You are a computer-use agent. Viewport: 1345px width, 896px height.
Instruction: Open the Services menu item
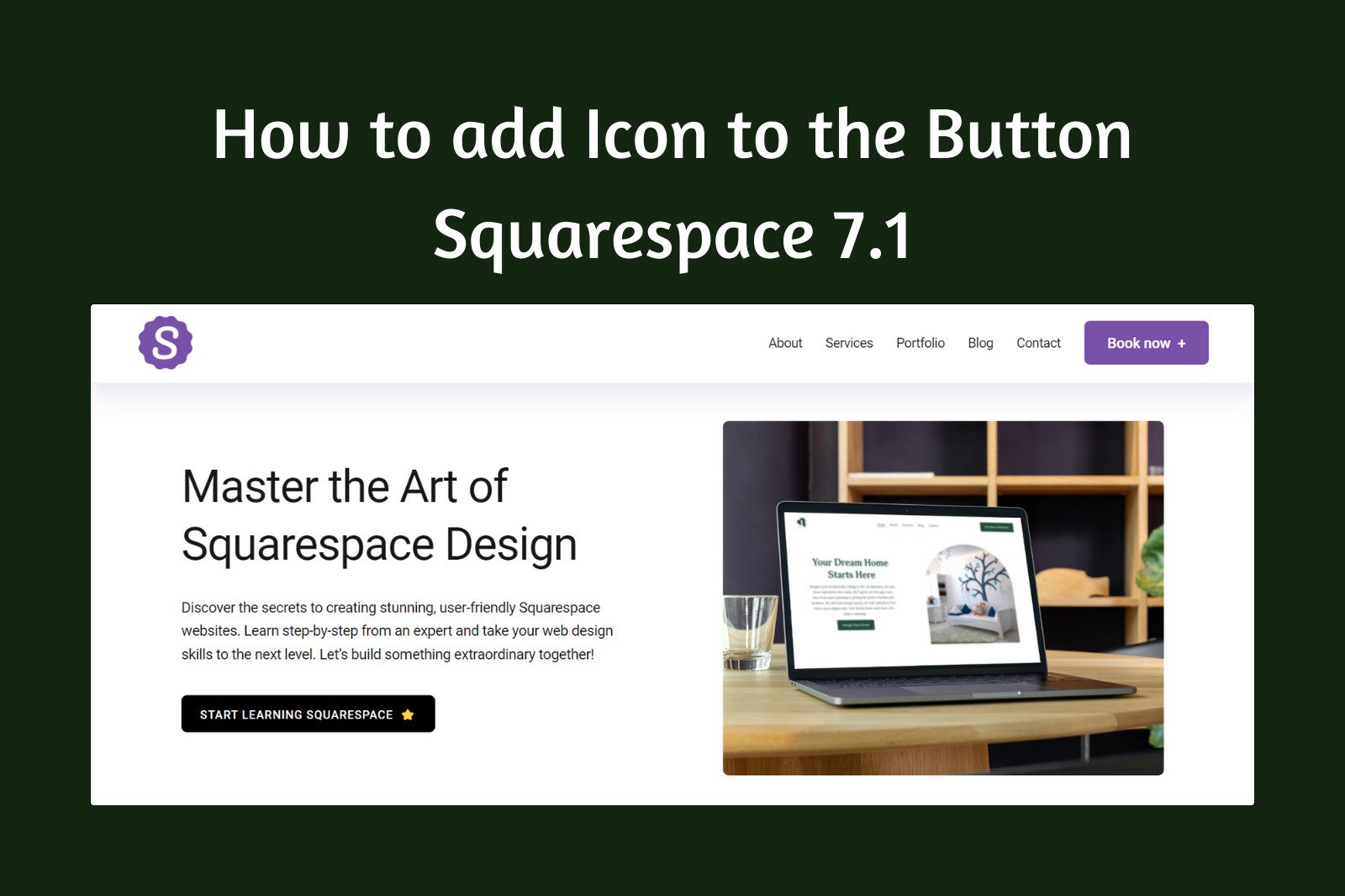pyautogui.click(x=849, y=343)
